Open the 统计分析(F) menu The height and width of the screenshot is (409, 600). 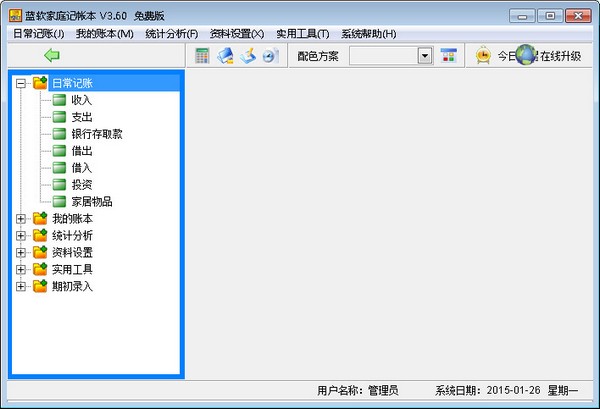point(171,34)
